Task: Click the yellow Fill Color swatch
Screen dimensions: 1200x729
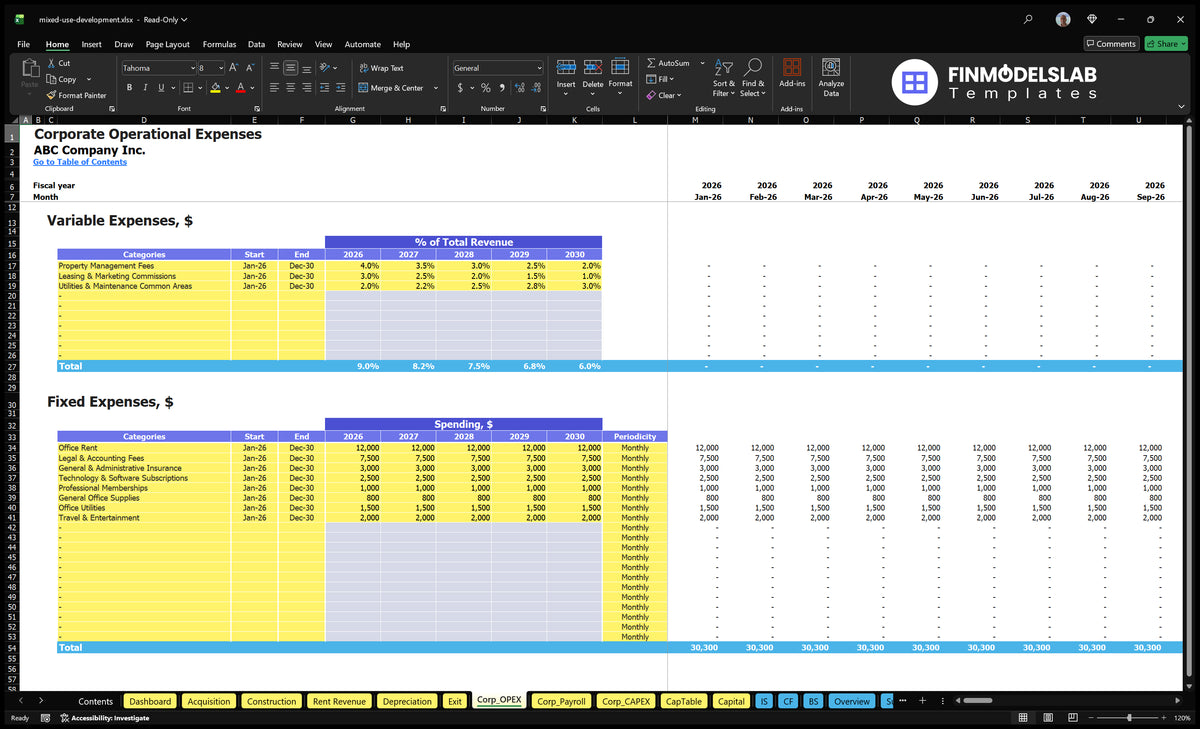Action: click(215, 88)
